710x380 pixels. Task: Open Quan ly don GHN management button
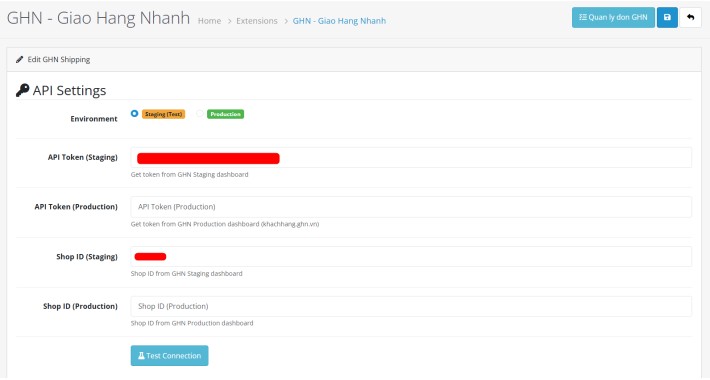pos(613,17)
